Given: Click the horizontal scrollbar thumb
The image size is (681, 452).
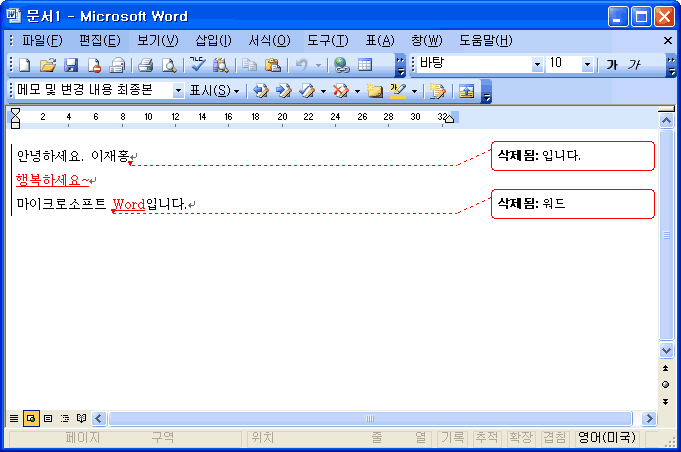Looking at the screenshot, I should tap(369, 418).
